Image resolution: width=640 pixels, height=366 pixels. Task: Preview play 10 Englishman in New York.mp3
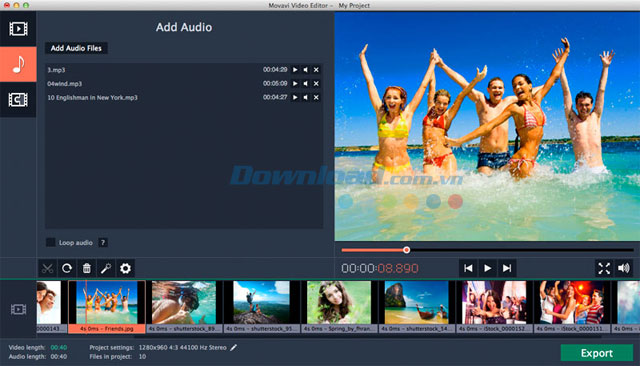coord(295,98)
